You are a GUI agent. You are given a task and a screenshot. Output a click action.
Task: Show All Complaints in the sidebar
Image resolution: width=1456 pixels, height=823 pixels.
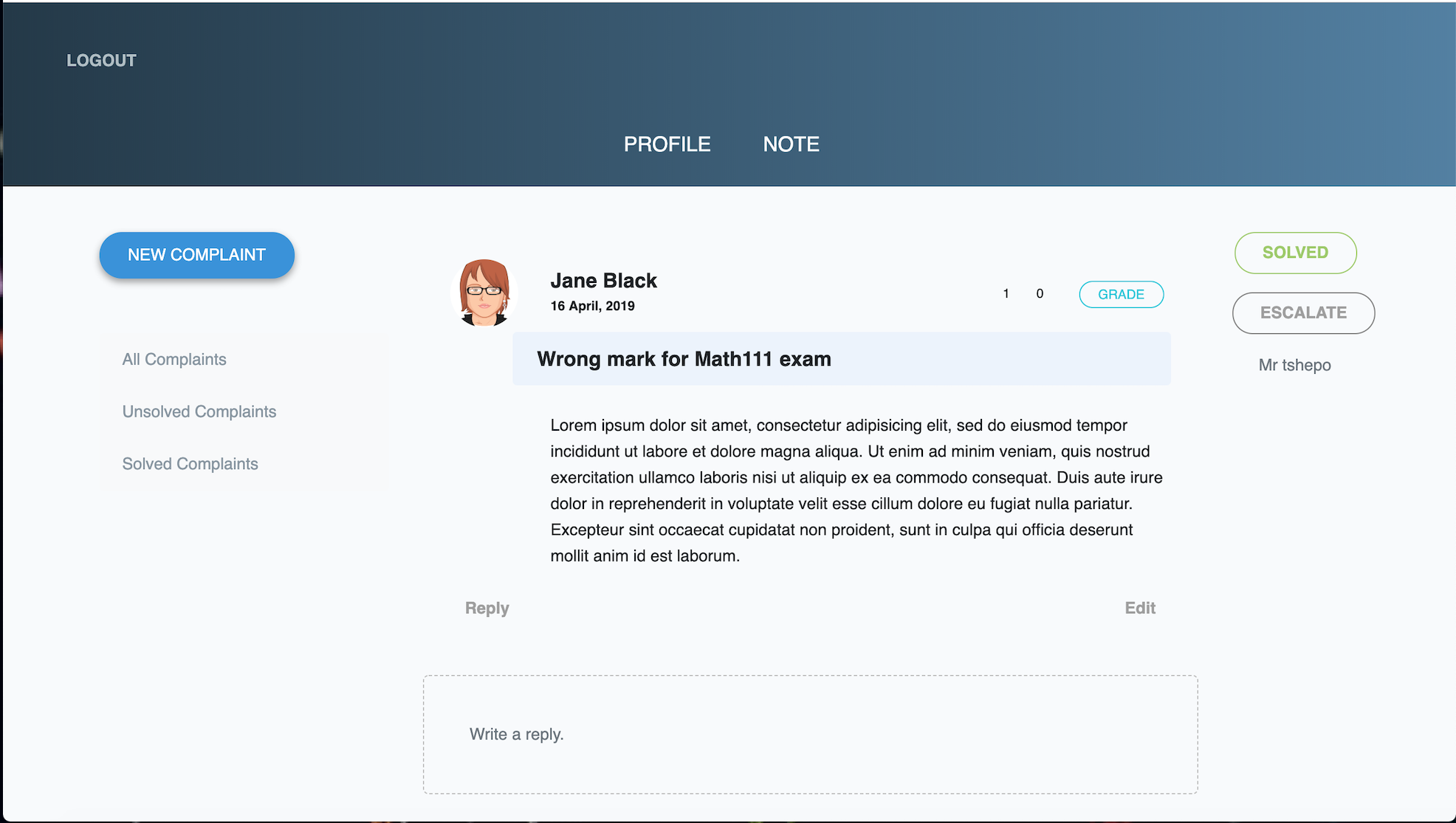(x=174, y=360)
